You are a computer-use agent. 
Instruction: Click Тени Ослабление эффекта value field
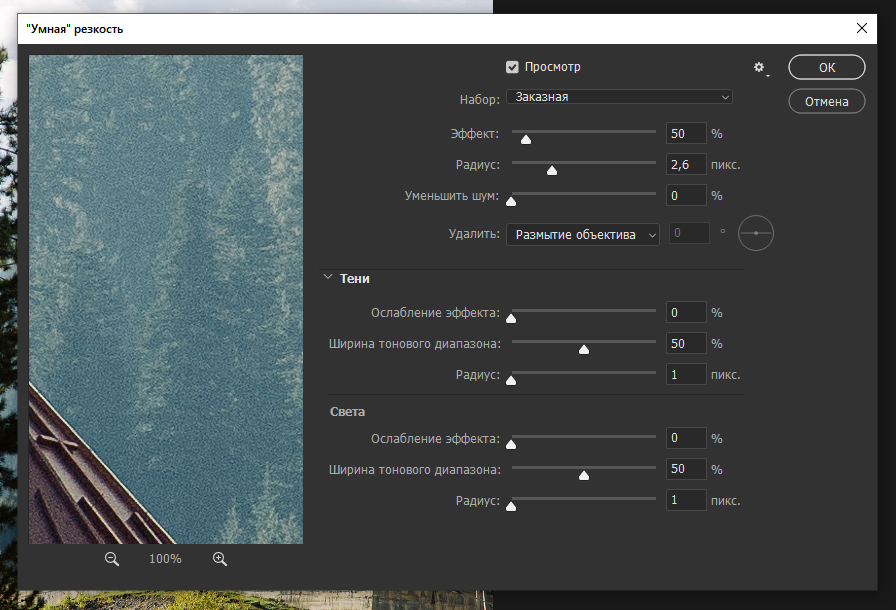tap(686, 312)
